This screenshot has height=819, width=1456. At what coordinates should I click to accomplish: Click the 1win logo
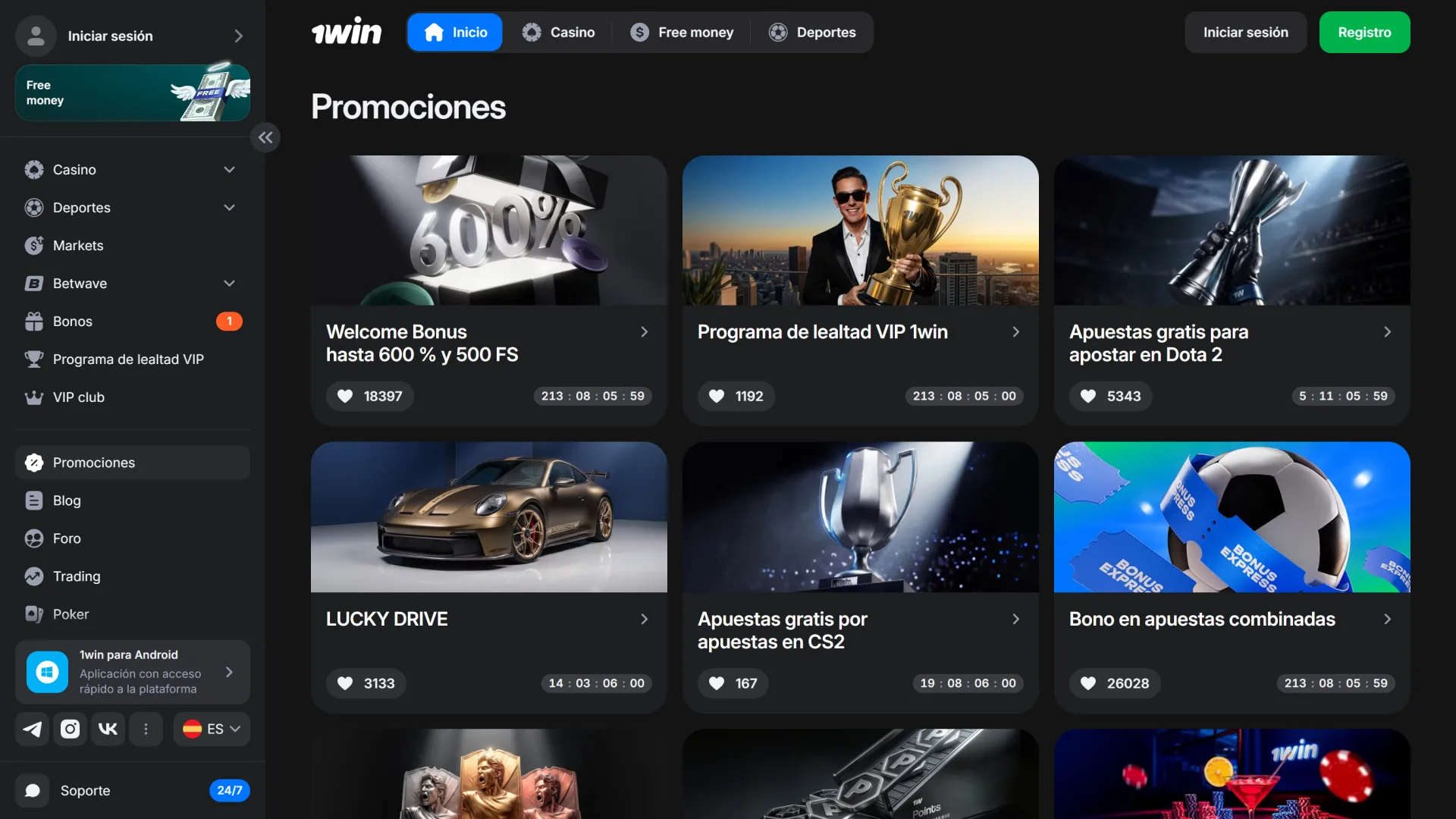click(x=347, y=32)
